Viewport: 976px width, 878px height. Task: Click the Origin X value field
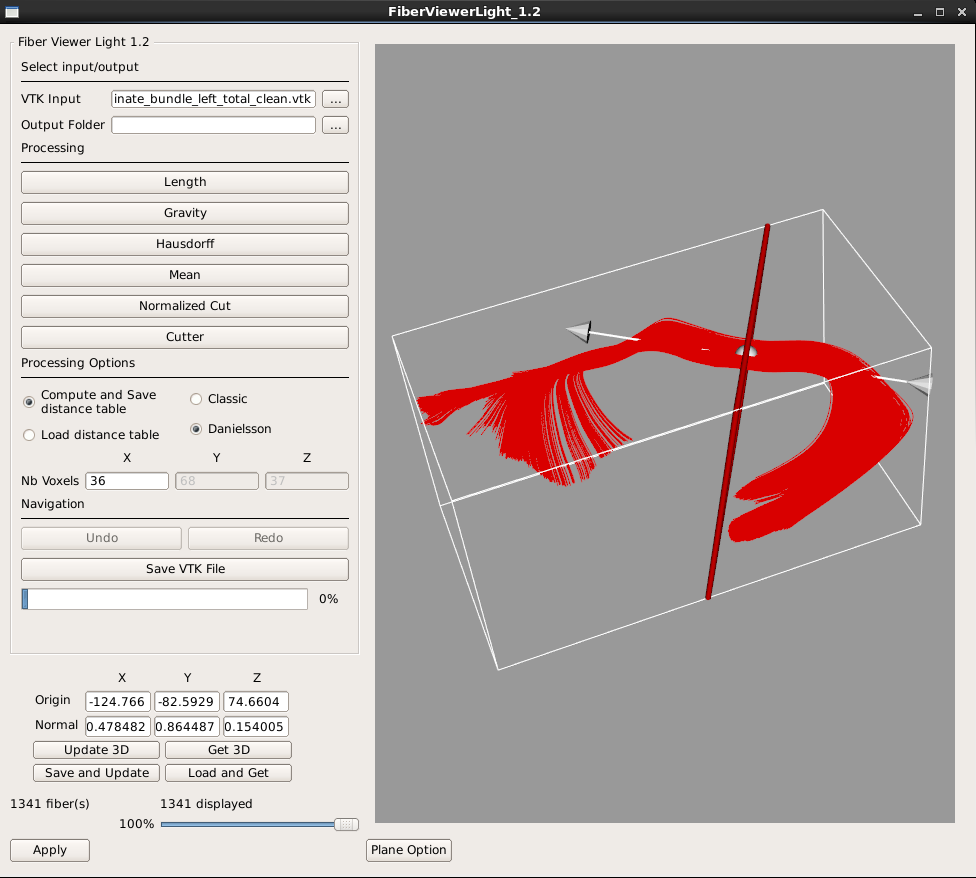(x=118, y=702)
